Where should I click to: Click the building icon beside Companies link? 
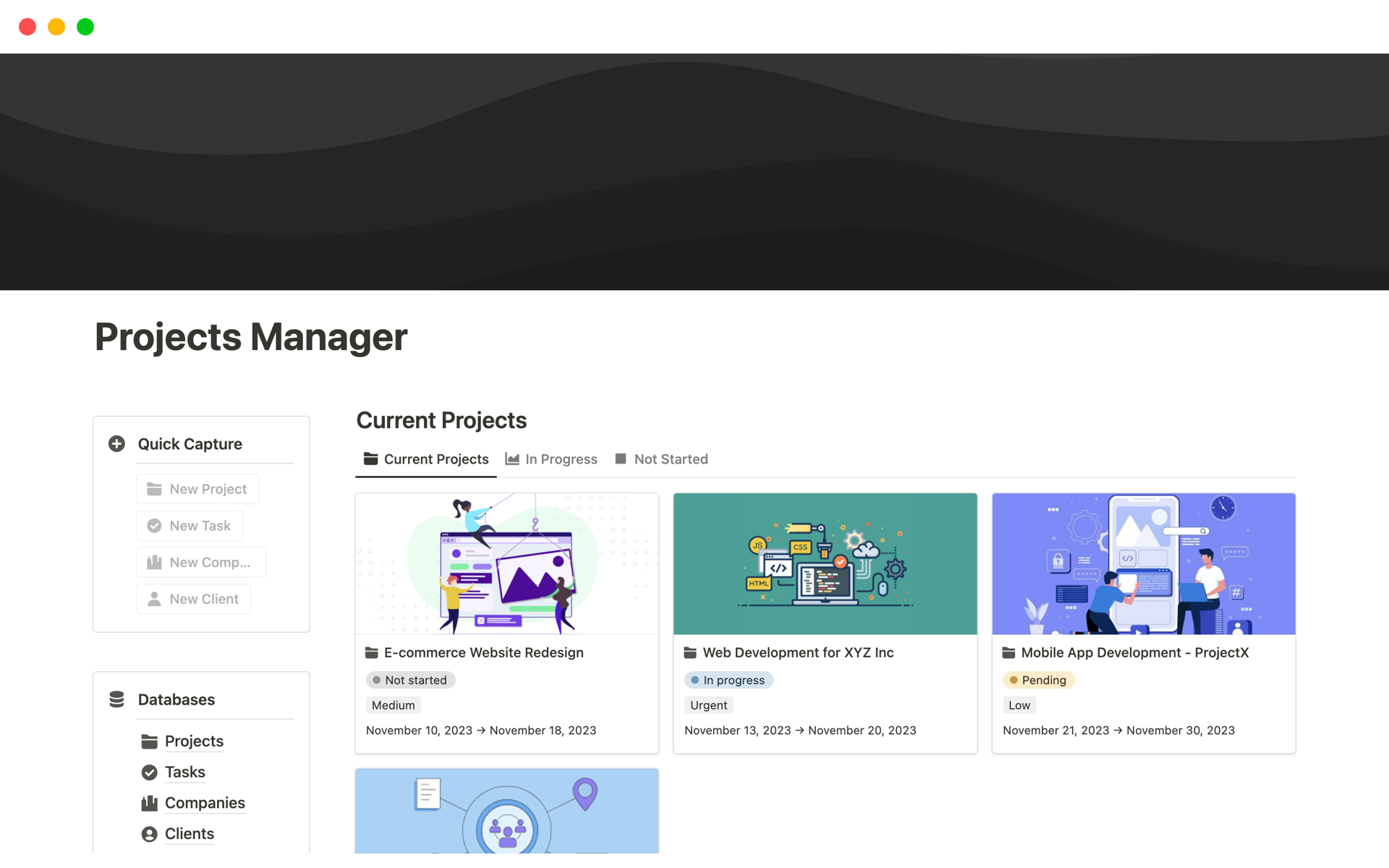pos(149,803)
